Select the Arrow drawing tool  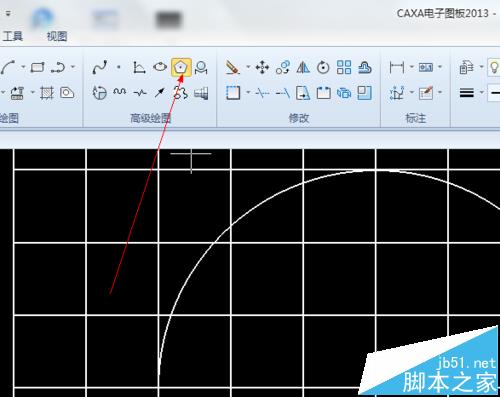160,93
